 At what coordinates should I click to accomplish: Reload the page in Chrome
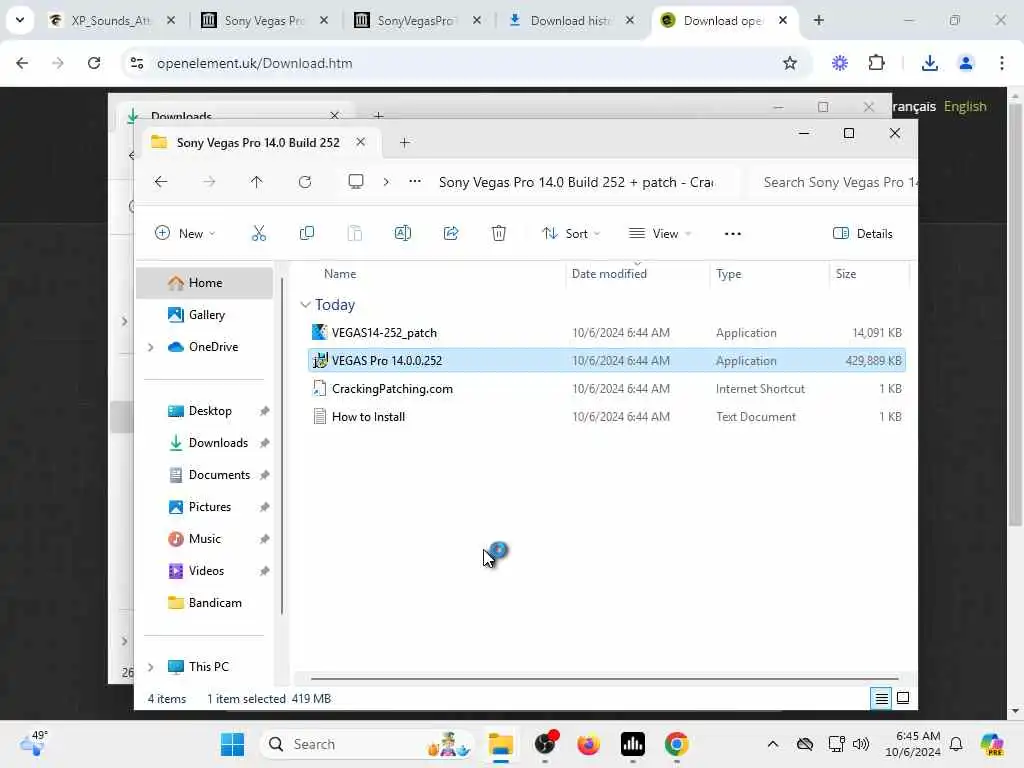coord(94,63)
